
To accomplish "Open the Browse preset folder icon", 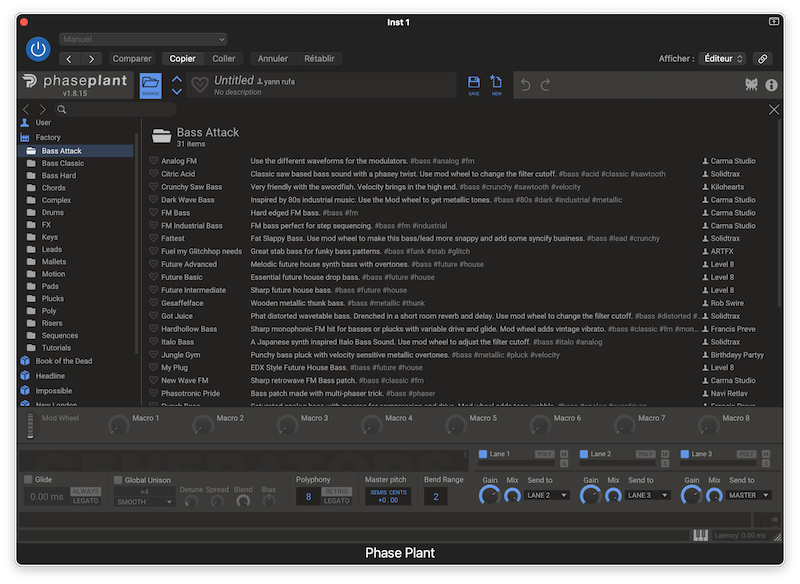I will 151,85.
